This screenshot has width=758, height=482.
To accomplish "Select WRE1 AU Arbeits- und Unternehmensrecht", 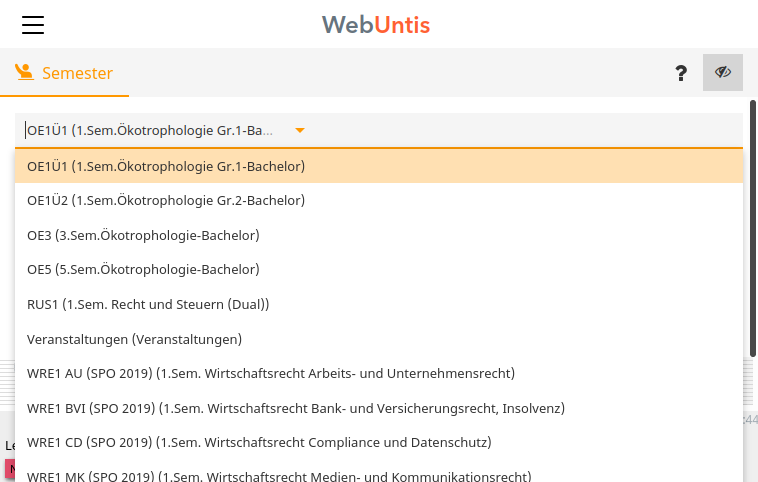I will [x=271, y=373].
